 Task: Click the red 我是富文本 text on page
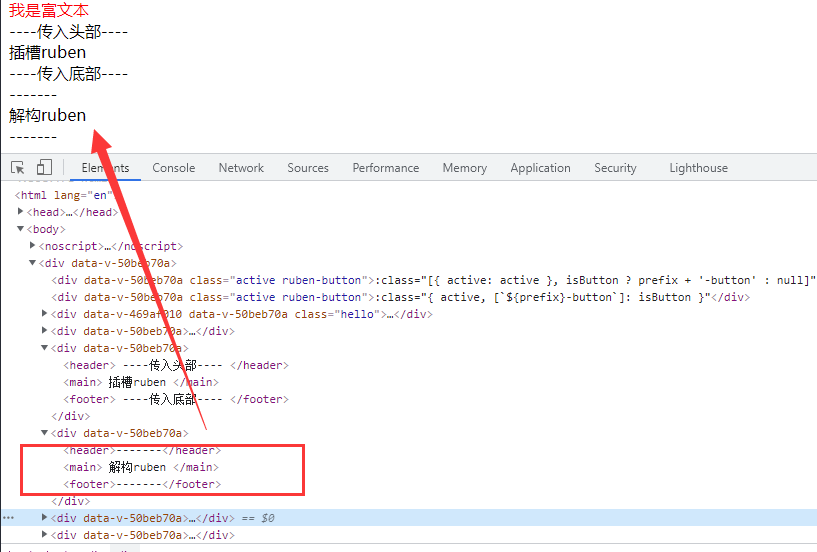pos(48,10)
